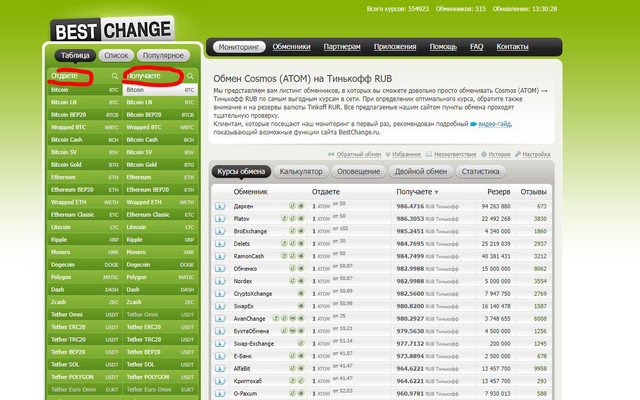The image size is (640, 400).
Task: Click the wrench icon beside Настройка
Action: 518,154
